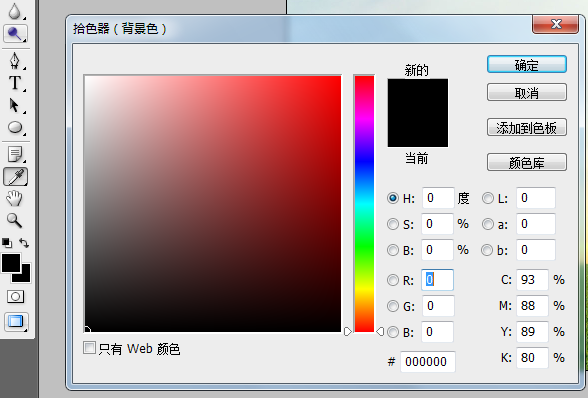Reset default foreground and background colors

pyautogui.click(x=7, y=243)
